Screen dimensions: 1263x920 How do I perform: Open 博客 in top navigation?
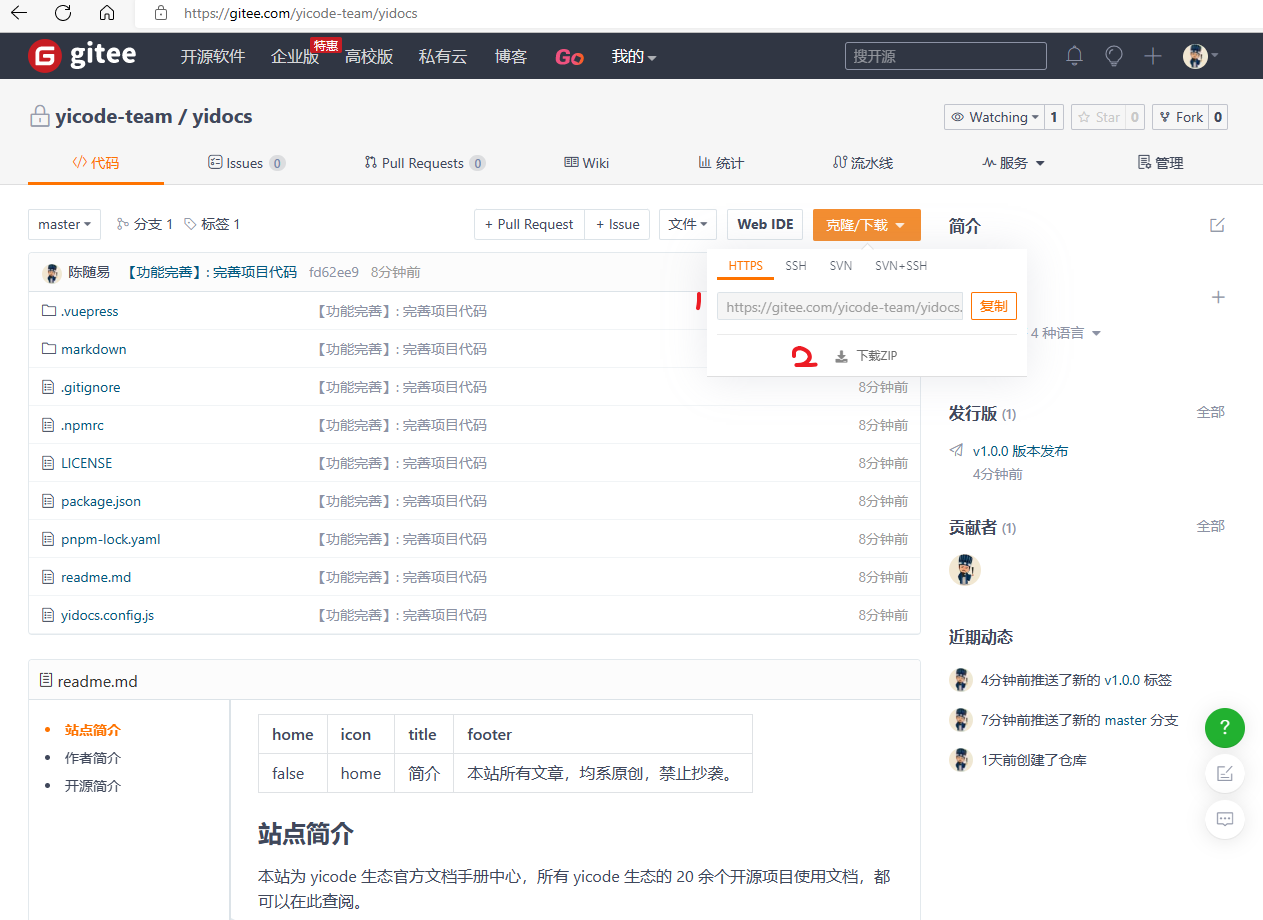(x=511, y=57)
